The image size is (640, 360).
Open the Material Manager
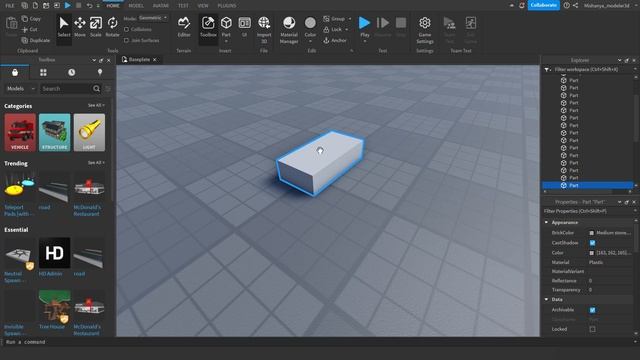pyautogui.click(x=289, y=29)
